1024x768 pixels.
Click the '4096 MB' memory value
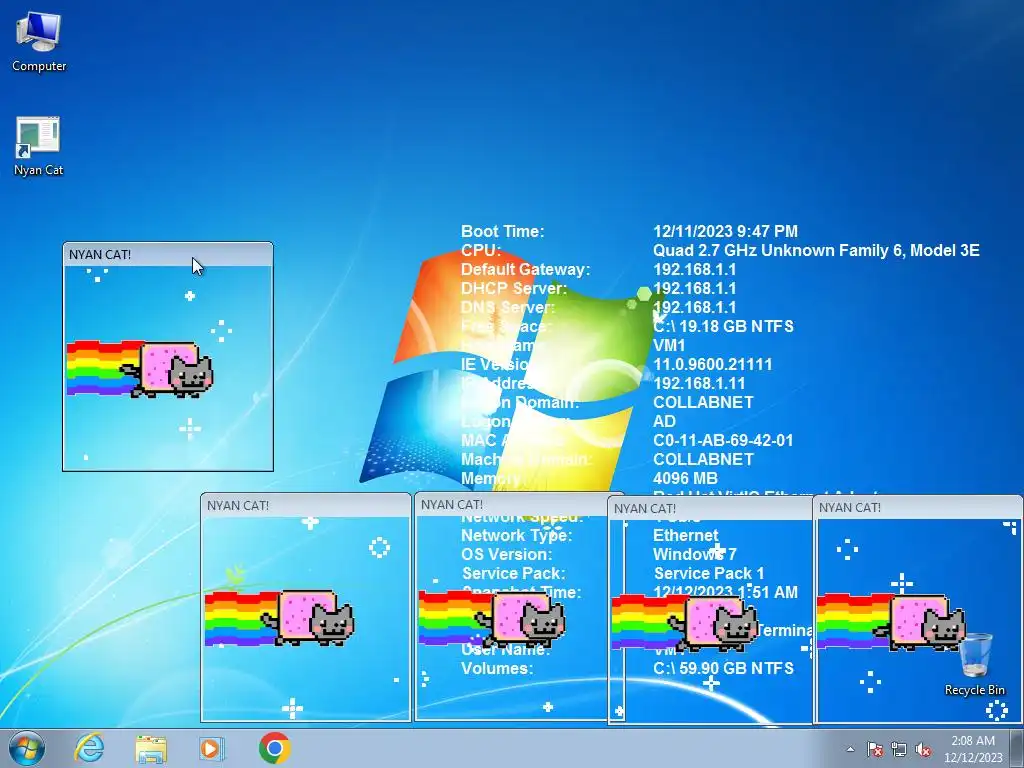click(x=685, y=478)
